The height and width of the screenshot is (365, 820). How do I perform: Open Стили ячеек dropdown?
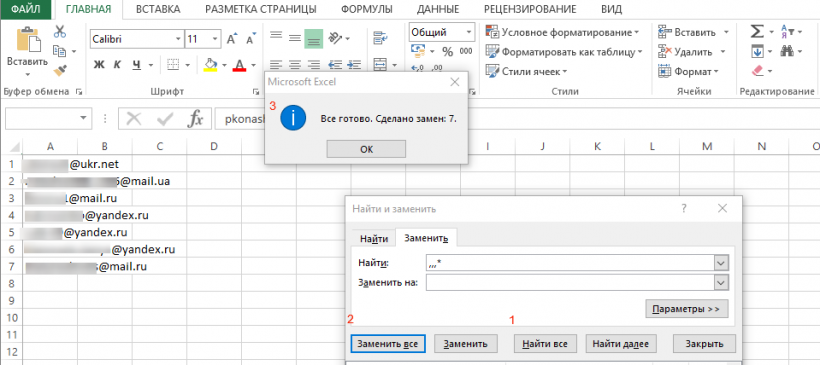tap(526, 71)
